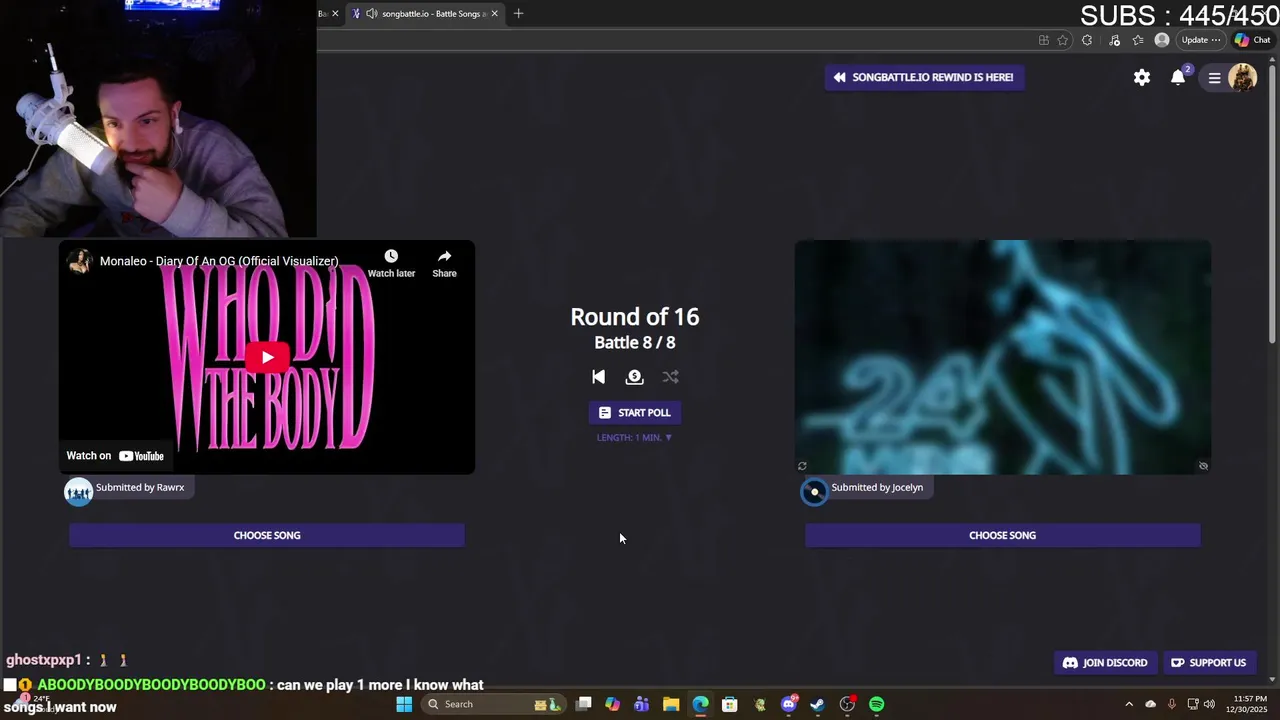Open the browser profile icon

pos(1161,40)
